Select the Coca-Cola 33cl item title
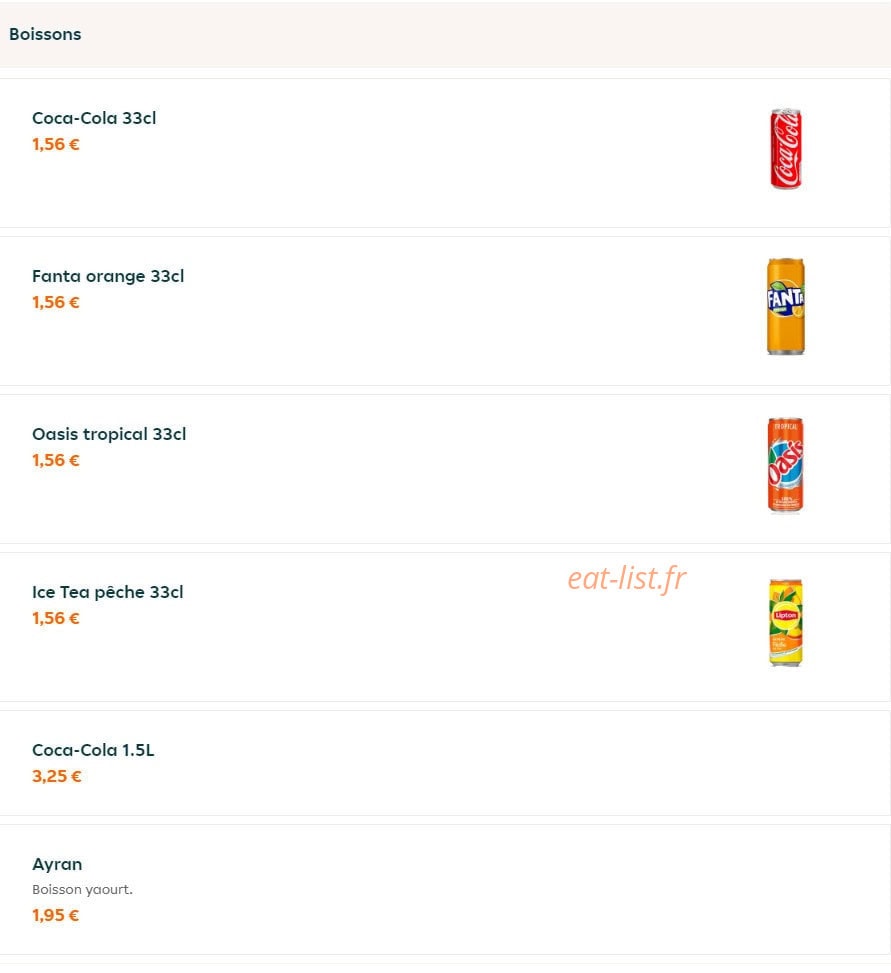 [x=94, y=118]
